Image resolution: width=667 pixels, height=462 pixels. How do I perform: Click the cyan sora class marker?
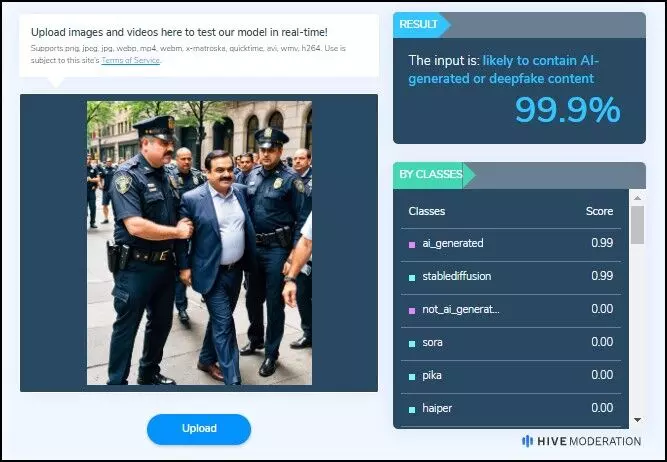(412, 344)
